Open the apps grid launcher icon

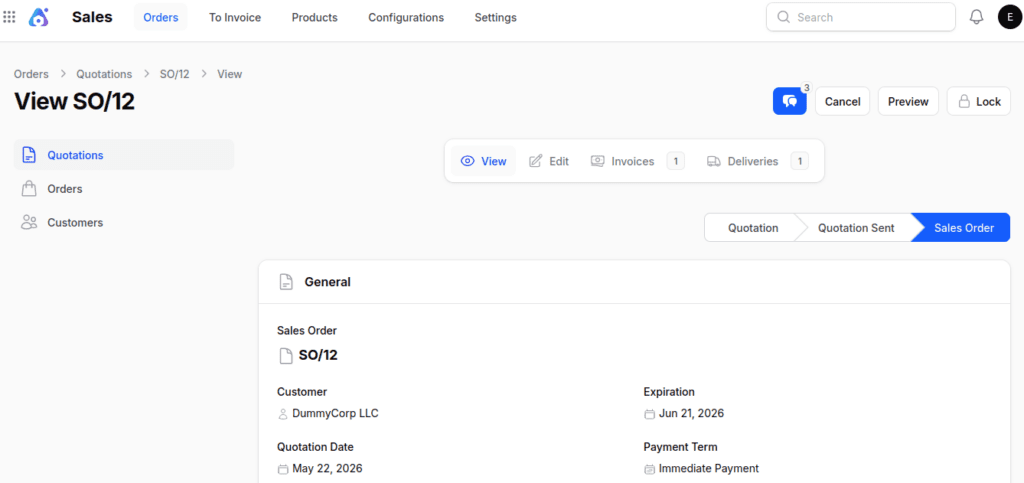[x=9, y=17]
